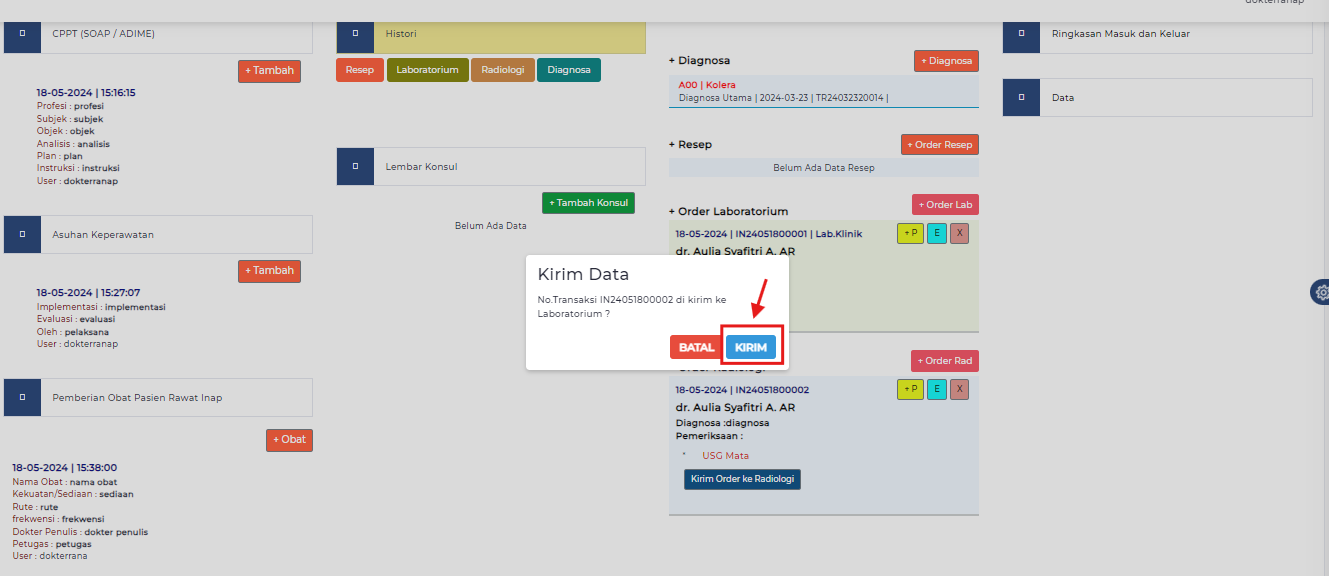Click the blue icon beside Asuhan Keperawatan
The height and width of the screenshot is (576, 1329).
click(x=21, y=234)
